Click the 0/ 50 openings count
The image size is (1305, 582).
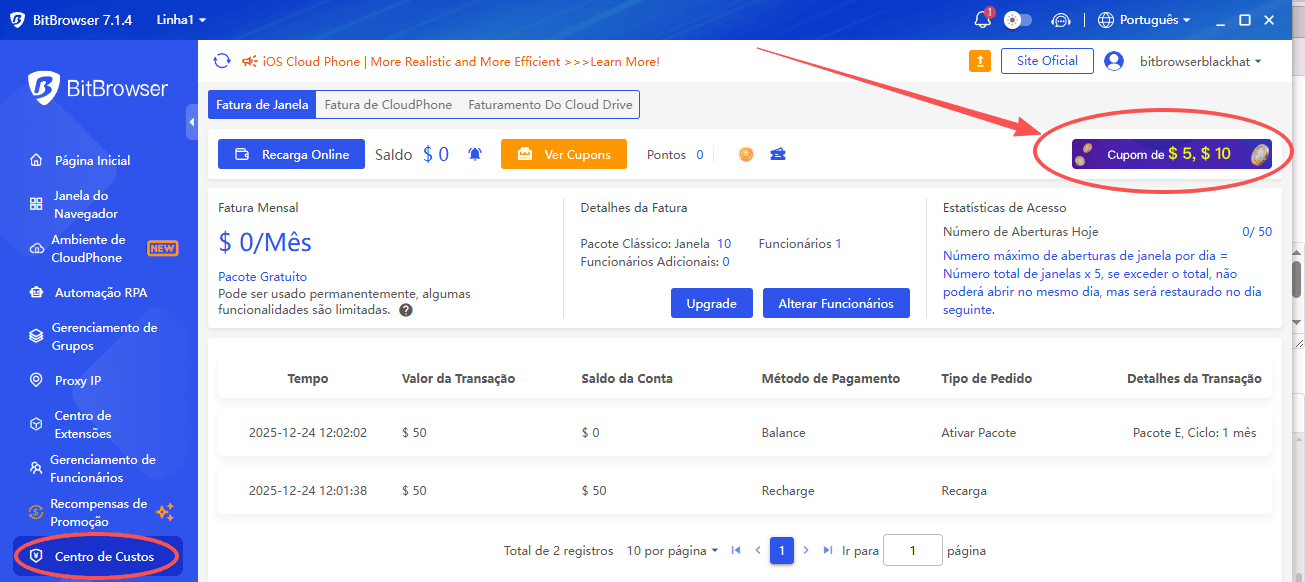click(1257, 231)
